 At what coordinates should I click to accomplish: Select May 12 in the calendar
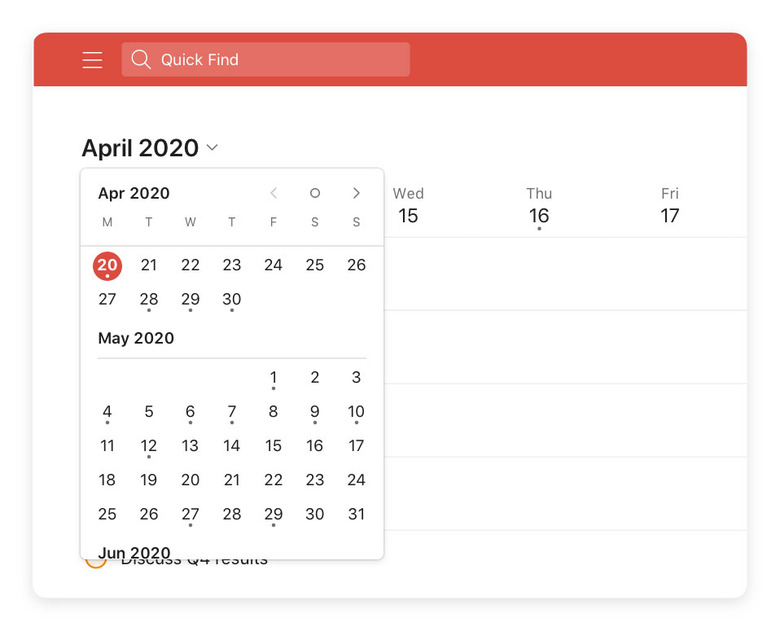coord(149,446)
